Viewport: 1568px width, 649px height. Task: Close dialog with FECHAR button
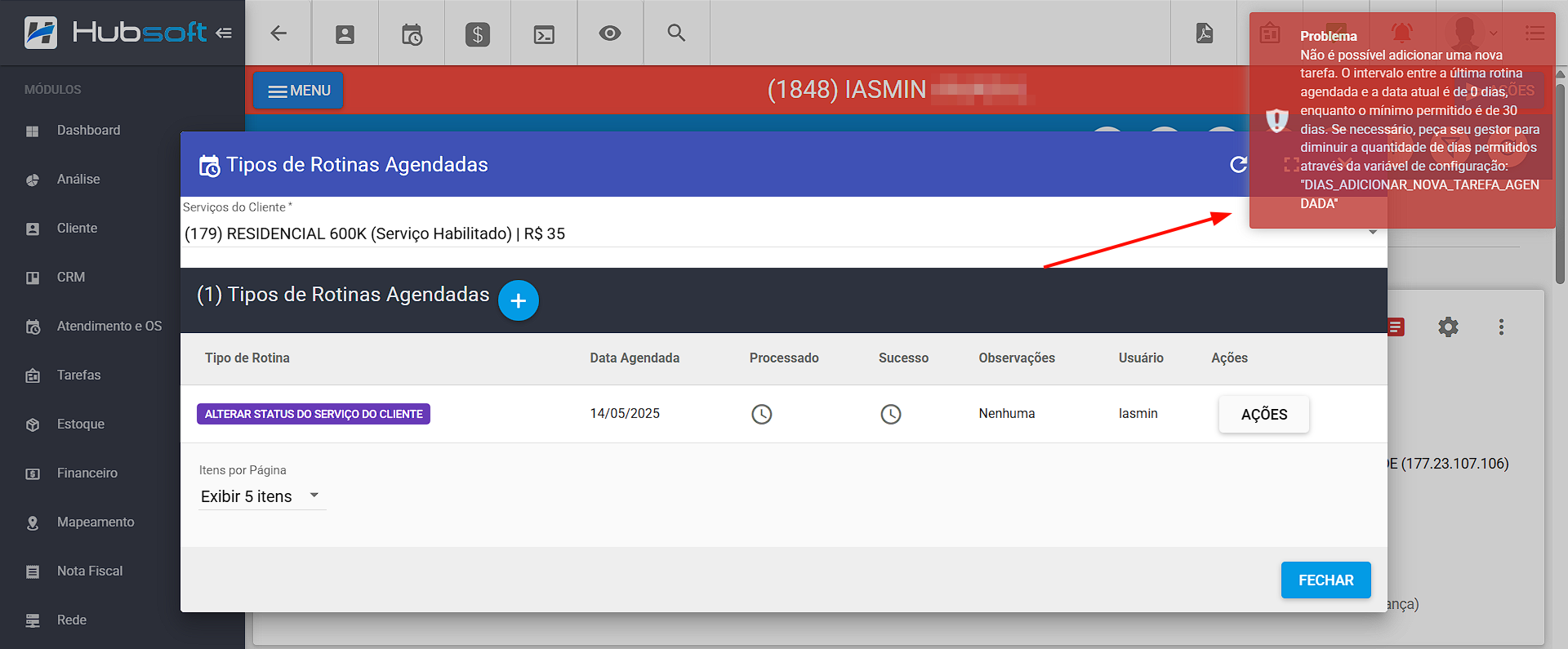[1325, 580]
